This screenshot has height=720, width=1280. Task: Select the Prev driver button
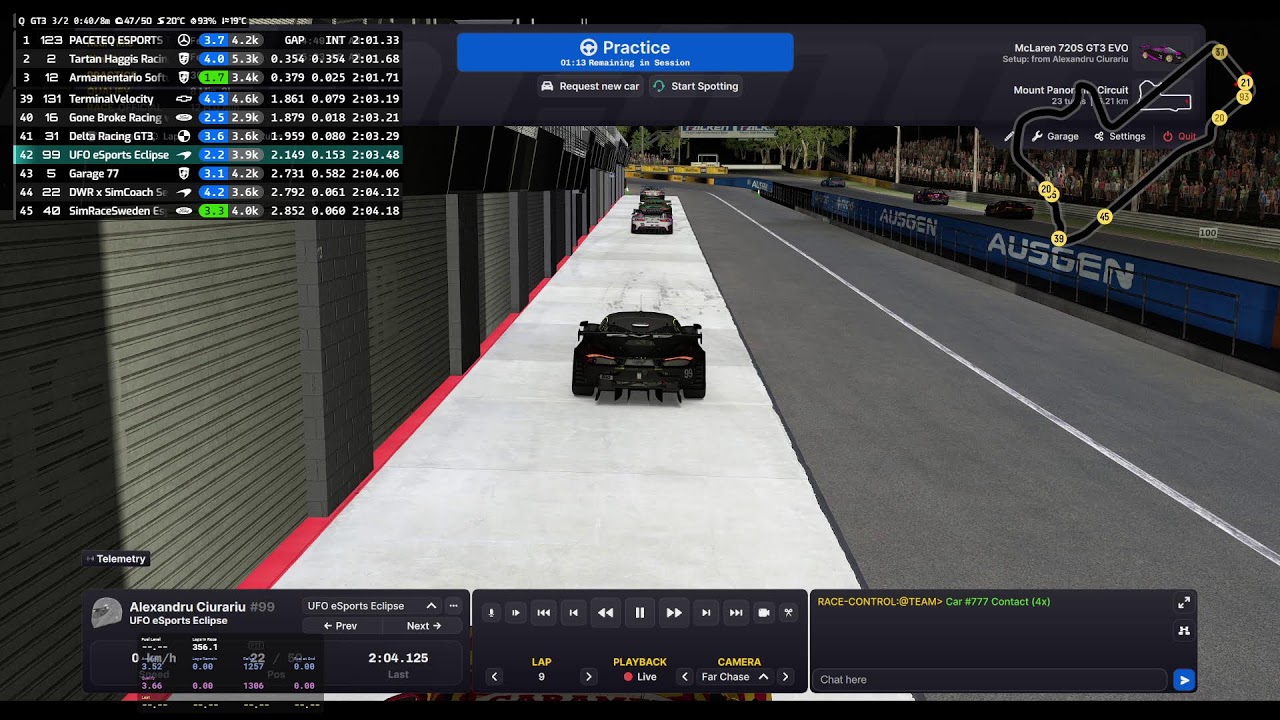pyautogui.click(x=340, y=626)
